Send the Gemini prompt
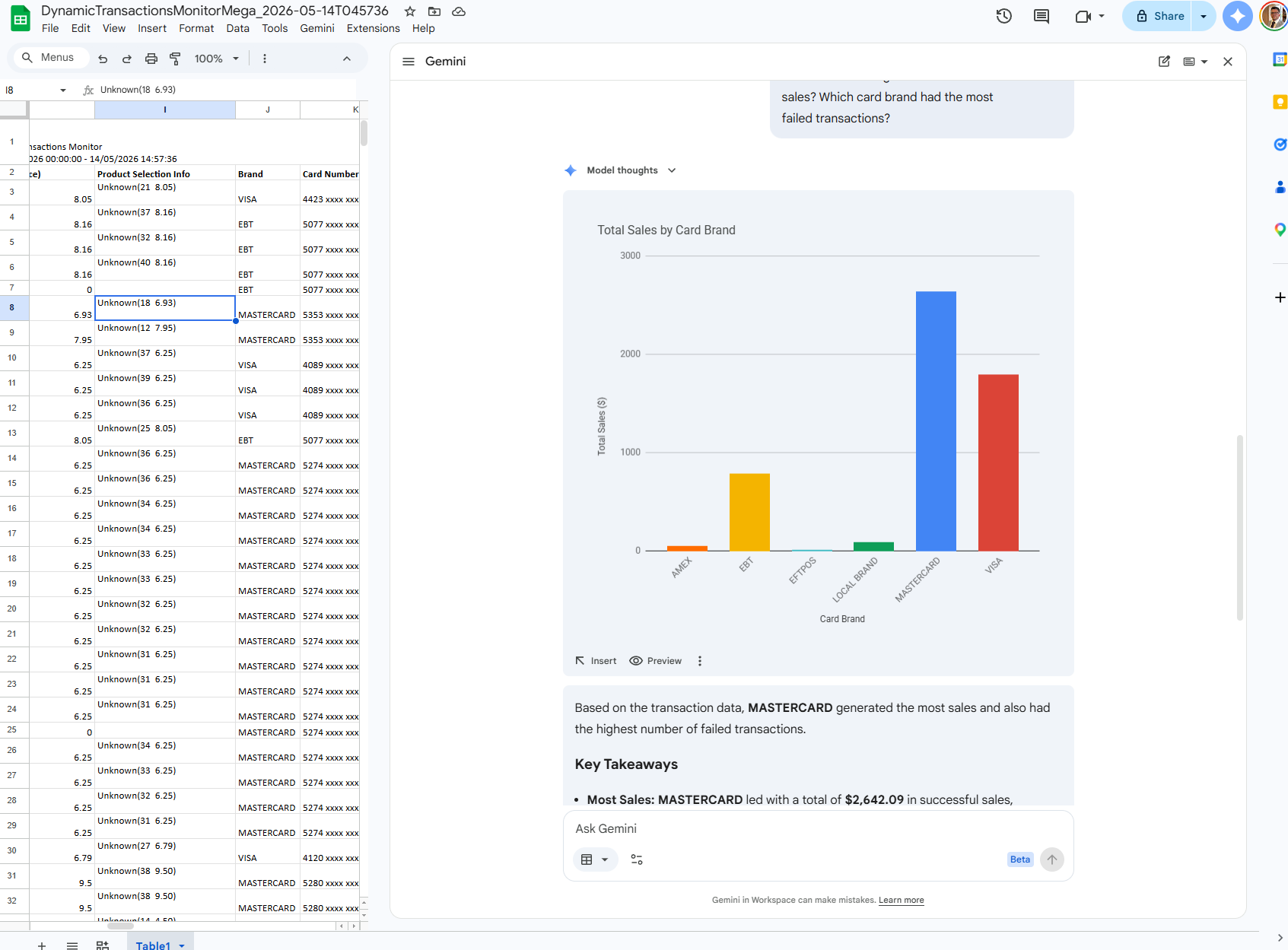Screen dimensions: 1288x950 (1052, 859)
